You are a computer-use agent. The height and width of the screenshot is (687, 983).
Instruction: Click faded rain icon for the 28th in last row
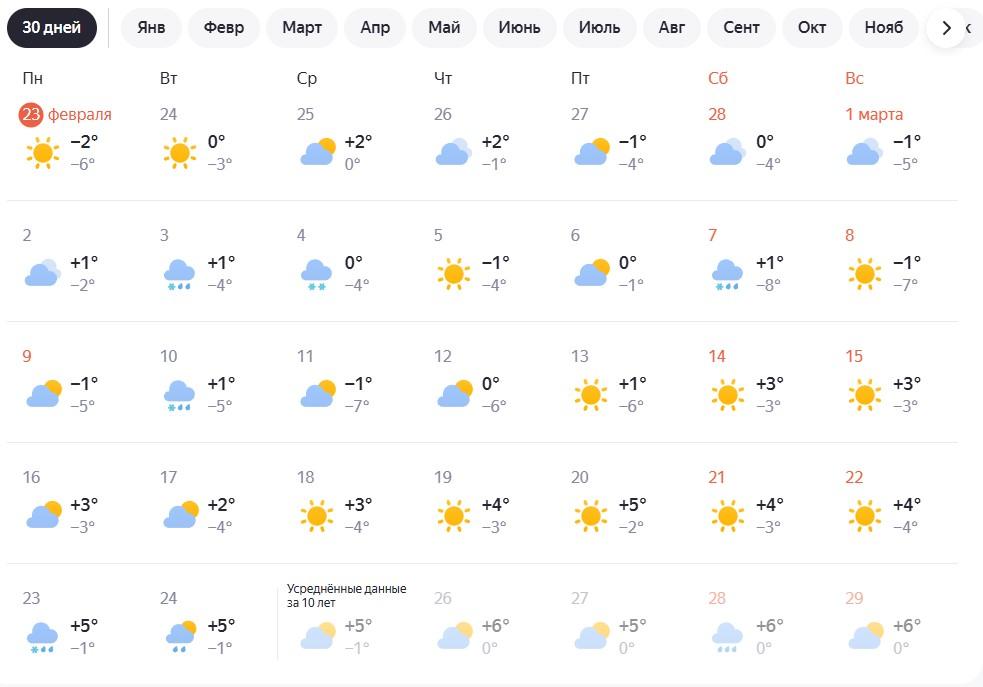tap(727, 637)
